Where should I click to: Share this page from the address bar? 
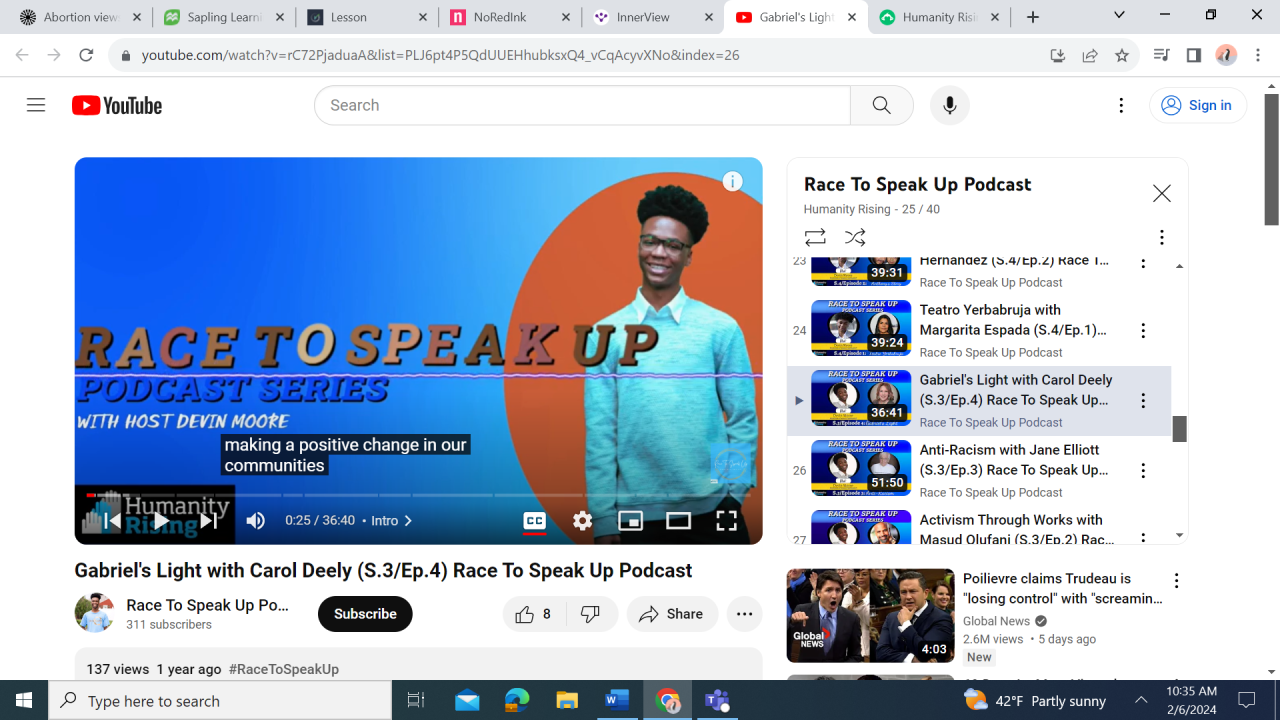[x=1090, y=56]
